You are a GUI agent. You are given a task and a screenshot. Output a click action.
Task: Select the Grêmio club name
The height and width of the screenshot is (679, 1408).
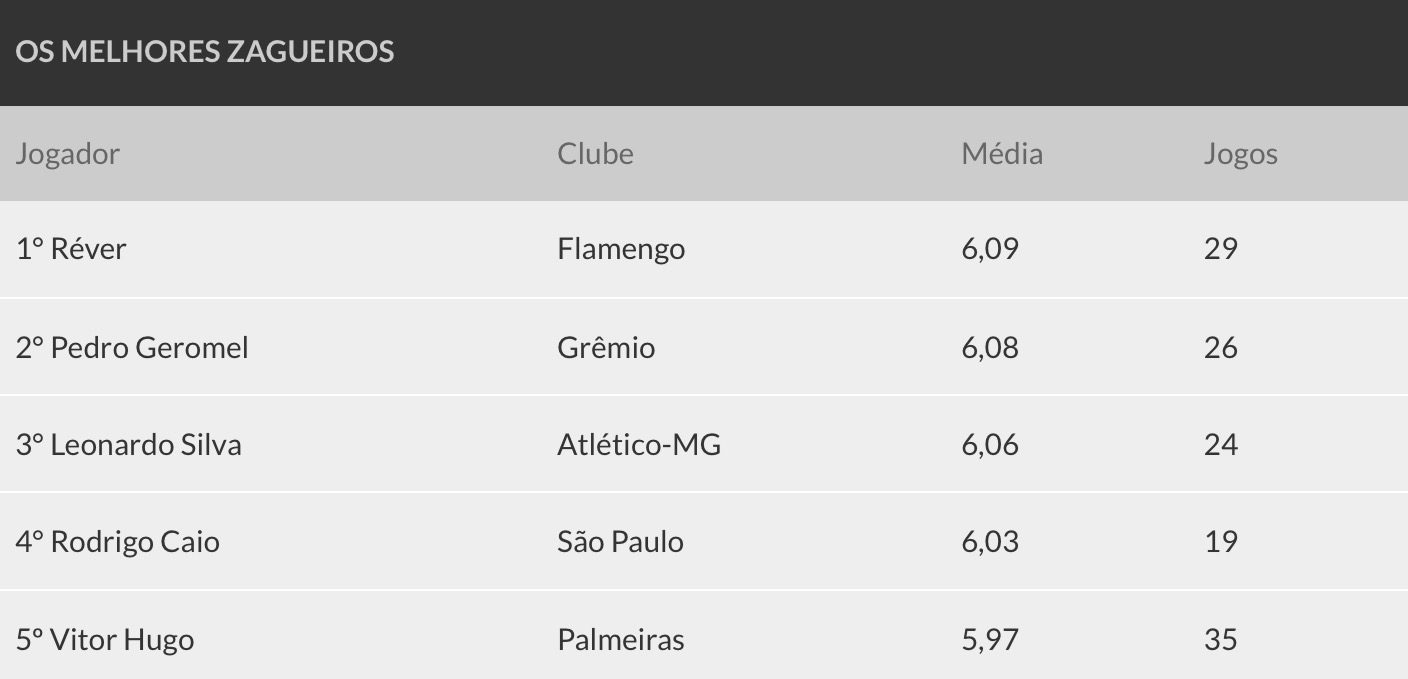(606, 347)
